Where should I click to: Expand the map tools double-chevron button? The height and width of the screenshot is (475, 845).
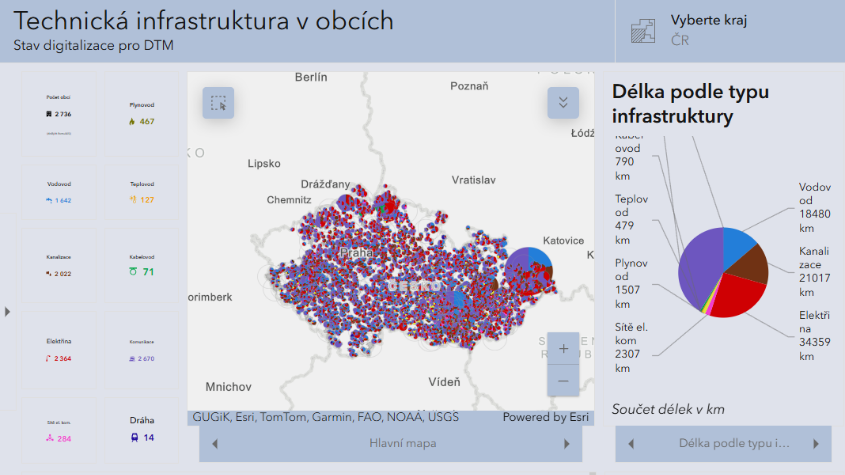(563, 103)
